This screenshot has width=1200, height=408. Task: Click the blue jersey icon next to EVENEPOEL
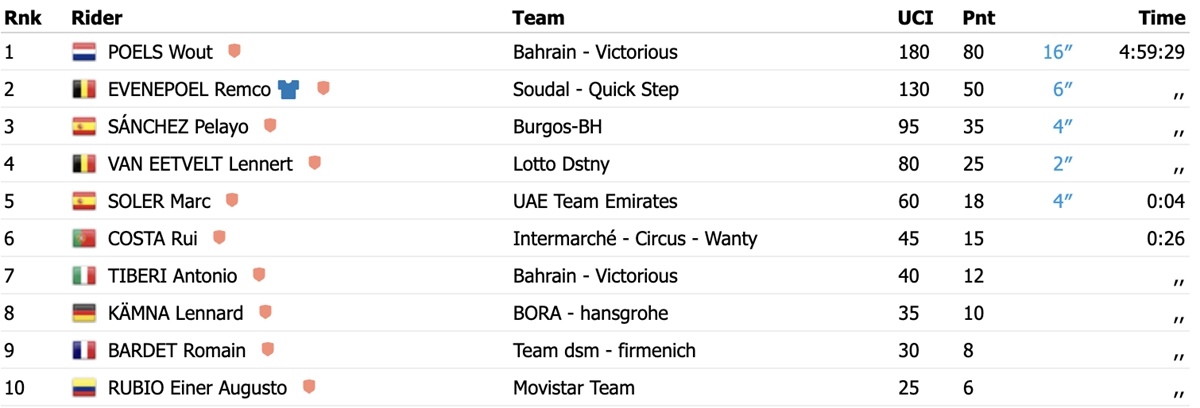point(289,89)
